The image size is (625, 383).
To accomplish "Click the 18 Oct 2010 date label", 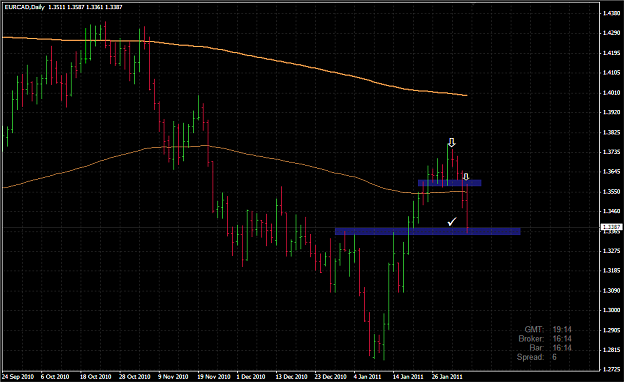I will click(x=95, y=377).
